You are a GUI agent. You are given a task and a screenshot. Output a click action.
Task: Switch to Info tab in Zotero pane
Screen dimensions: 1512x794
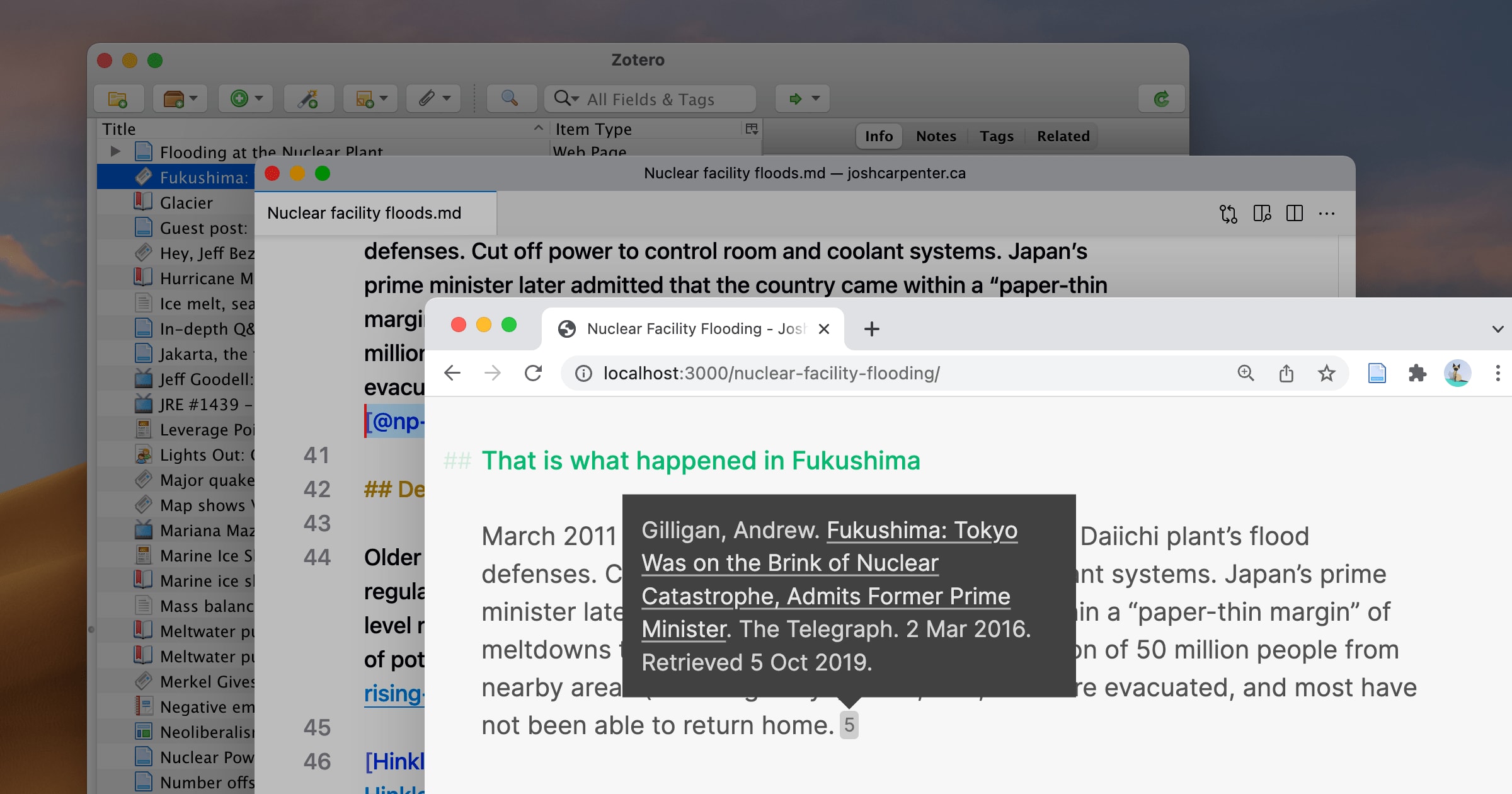[x=879, y=136]
